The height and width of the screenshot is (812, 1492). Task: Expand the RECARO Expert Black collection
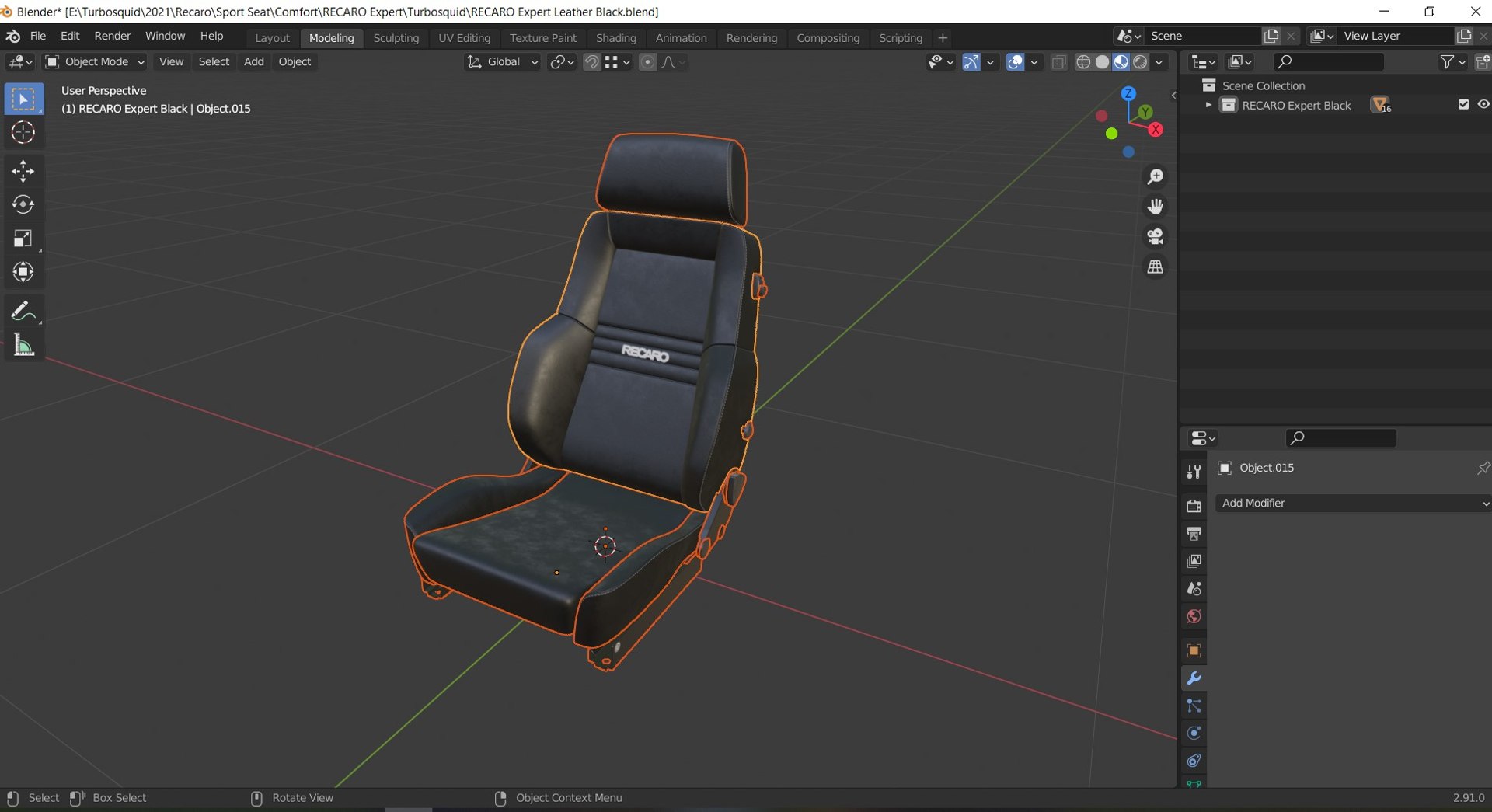click(1208, 105)
